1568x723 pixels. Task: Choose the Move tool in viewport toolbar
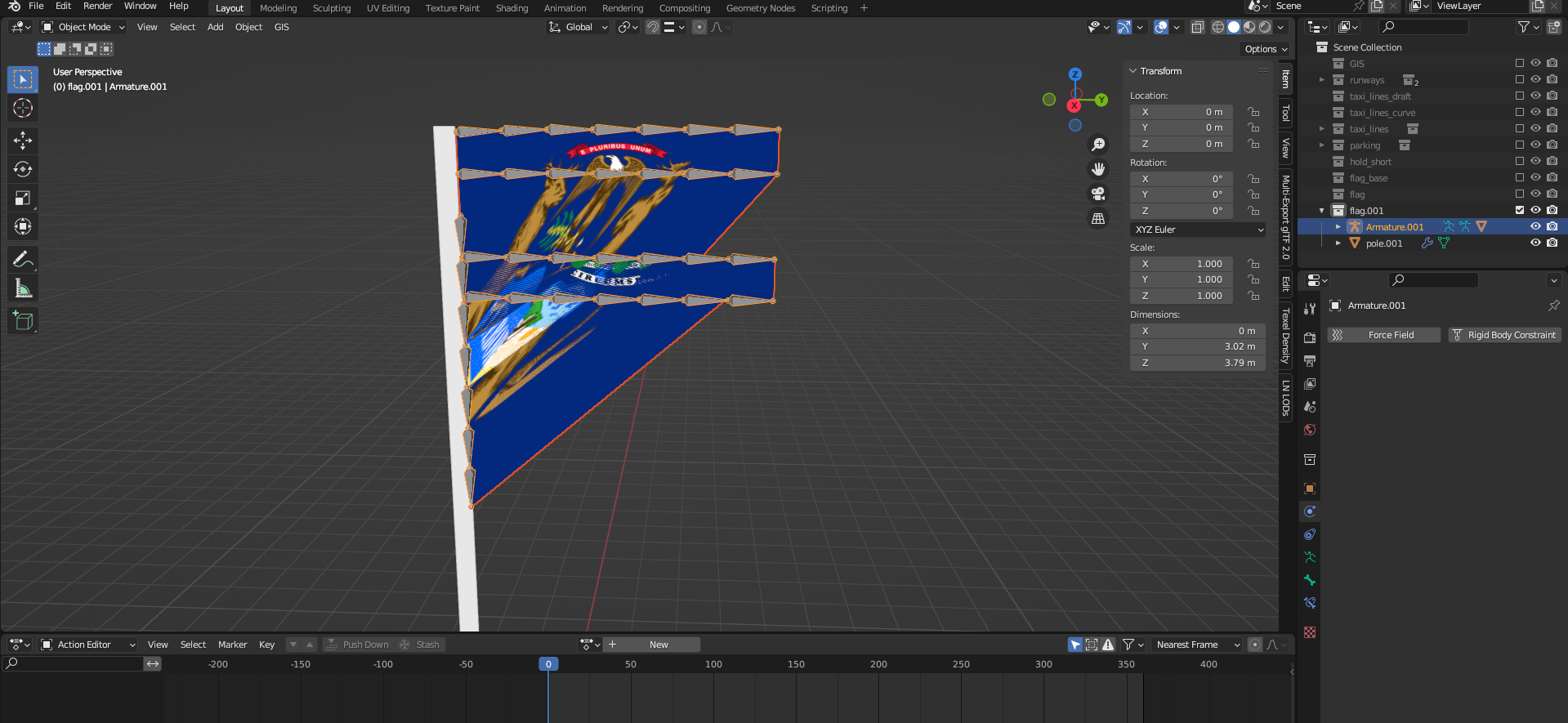coord(23,141)
